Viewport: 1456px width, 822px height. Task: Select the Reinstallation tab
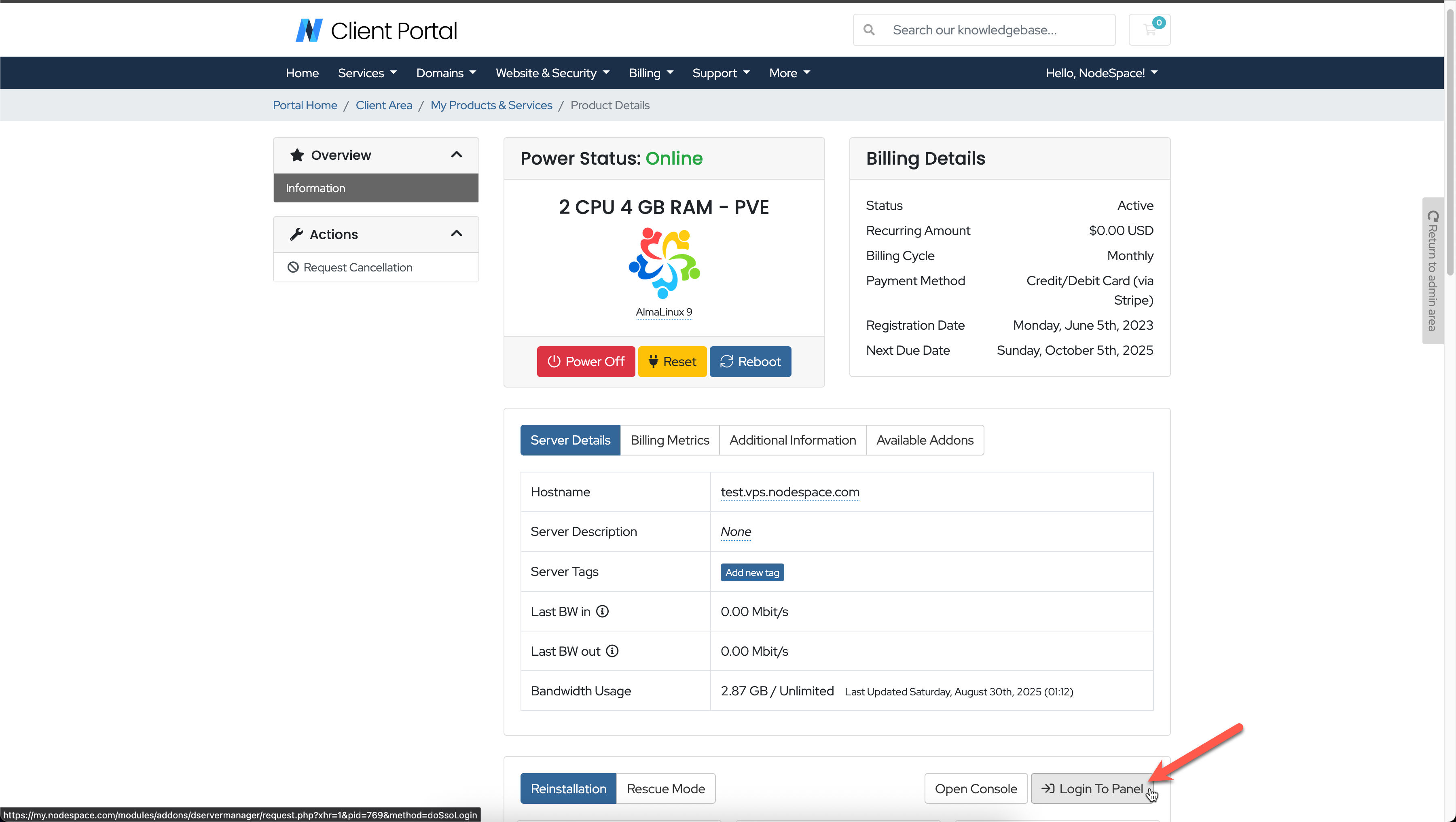(568, 788)
